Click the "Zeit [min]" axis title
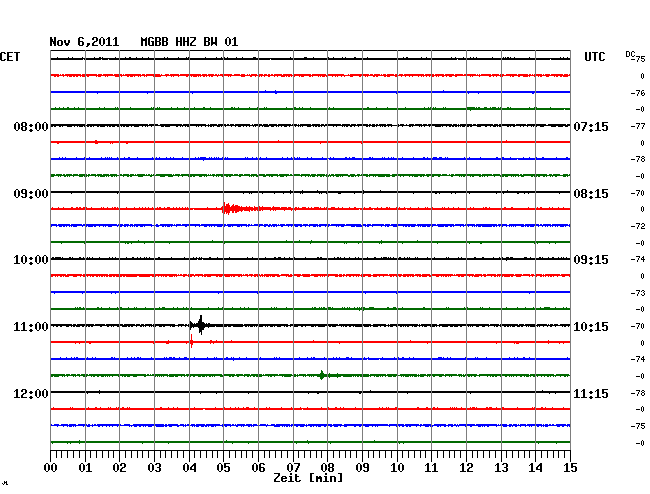 [x=308, y=478]
